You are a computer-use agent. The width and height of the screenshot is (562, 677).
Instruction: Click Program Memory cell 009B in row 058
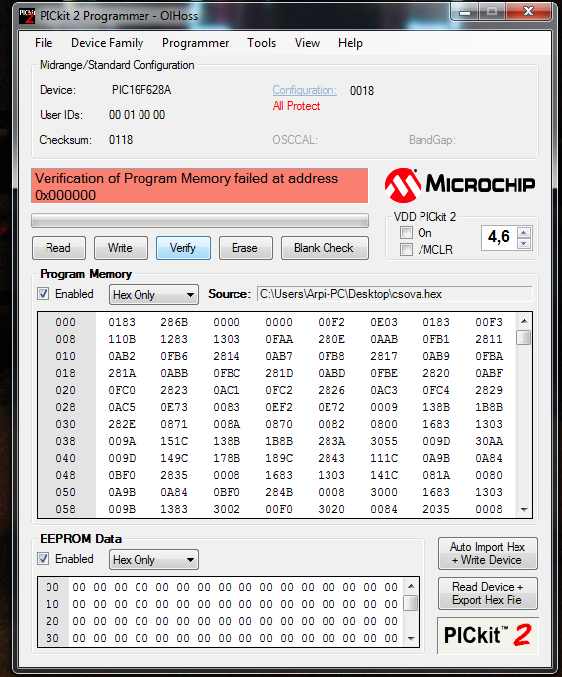click(122, 509)
